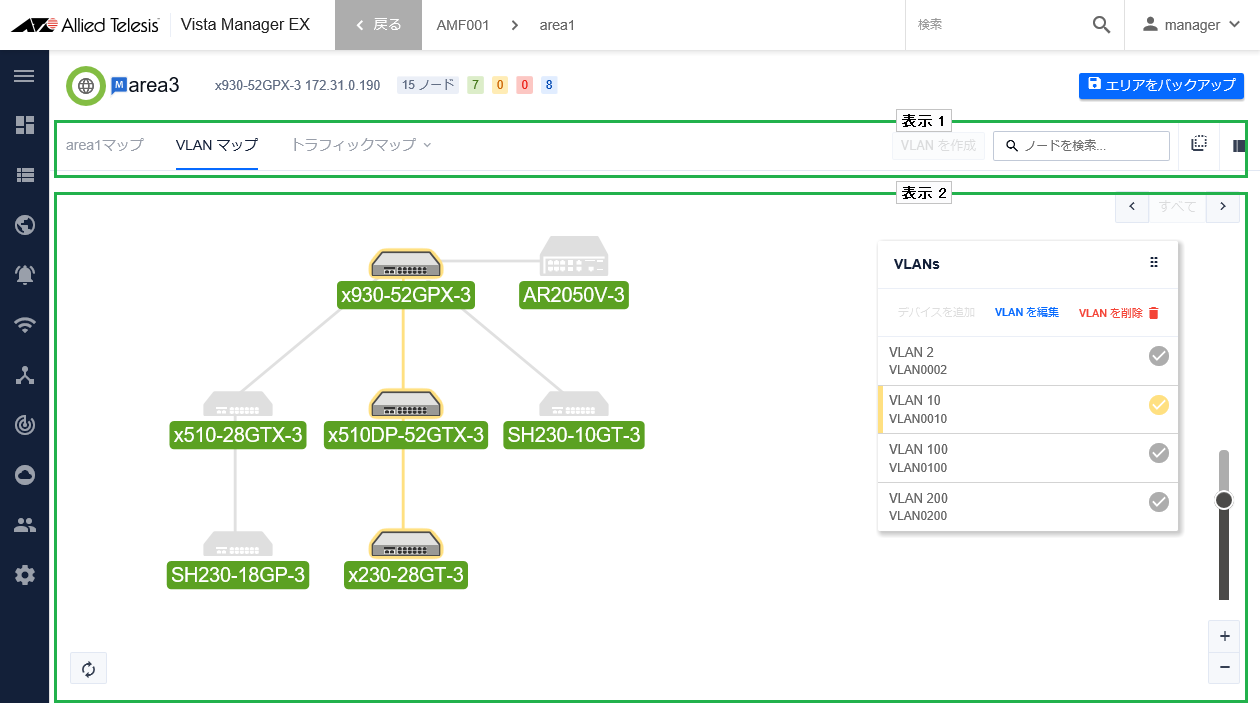Image resolution: width=1260 pixels, height=703 pixels.
Task: Select the VLAN0002 row text
Action: coord(918,370)
